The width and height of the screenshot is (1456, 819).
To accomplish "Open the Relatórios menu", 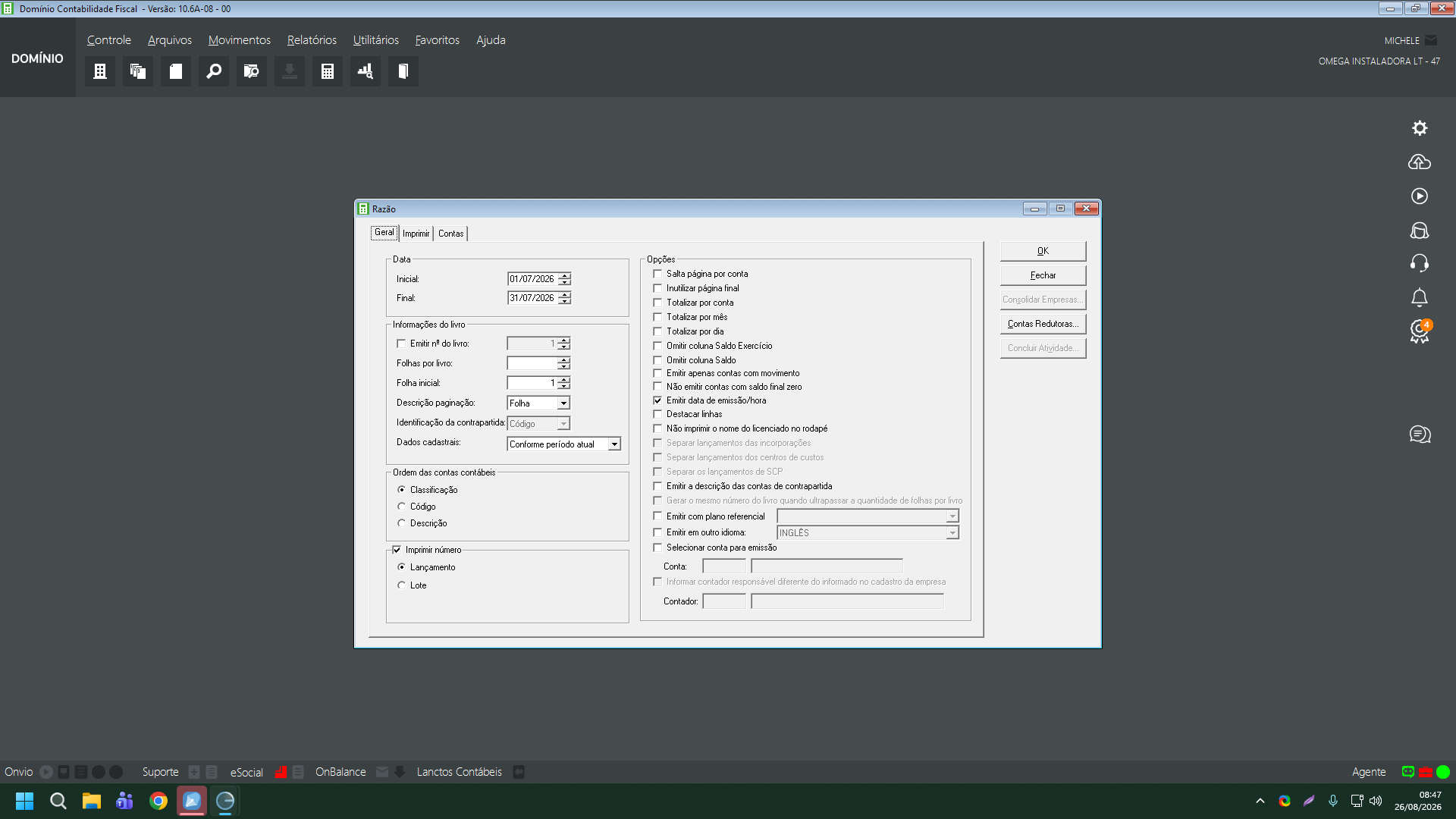I will [x=312, y=40].
